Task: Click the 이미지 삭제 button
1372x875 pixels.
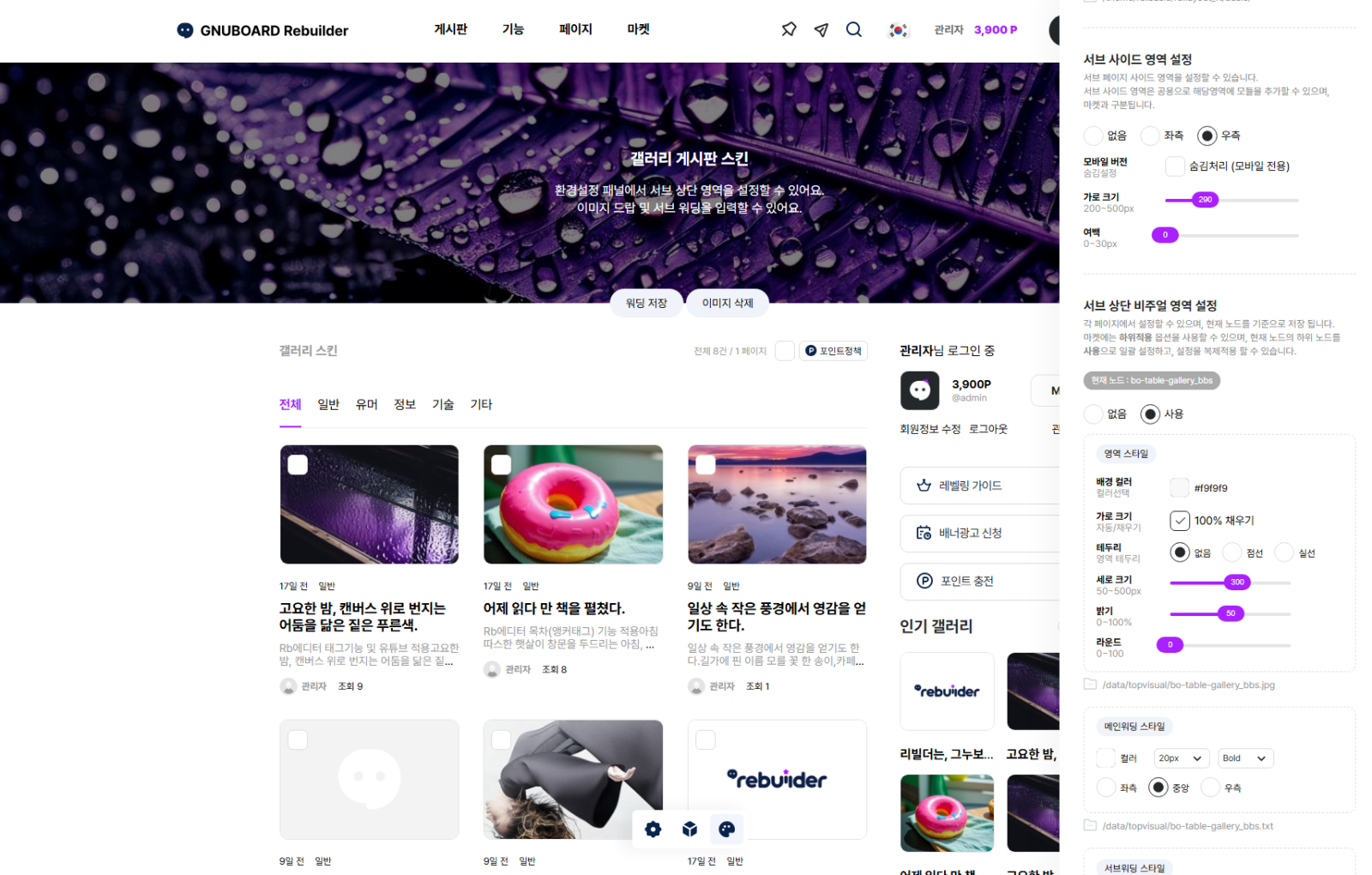Action: 727,303
